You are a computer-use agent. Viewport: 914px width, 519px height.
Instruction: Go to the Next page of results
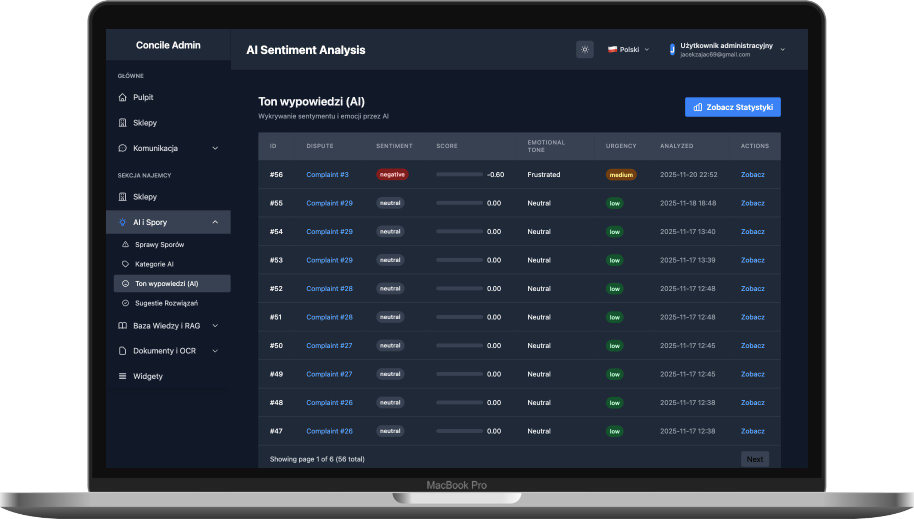coord(755,459)
